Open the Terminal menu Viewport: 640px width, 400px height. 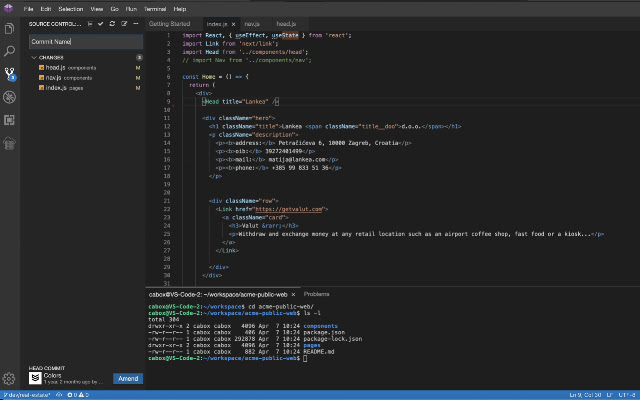(x=155, y=9)
